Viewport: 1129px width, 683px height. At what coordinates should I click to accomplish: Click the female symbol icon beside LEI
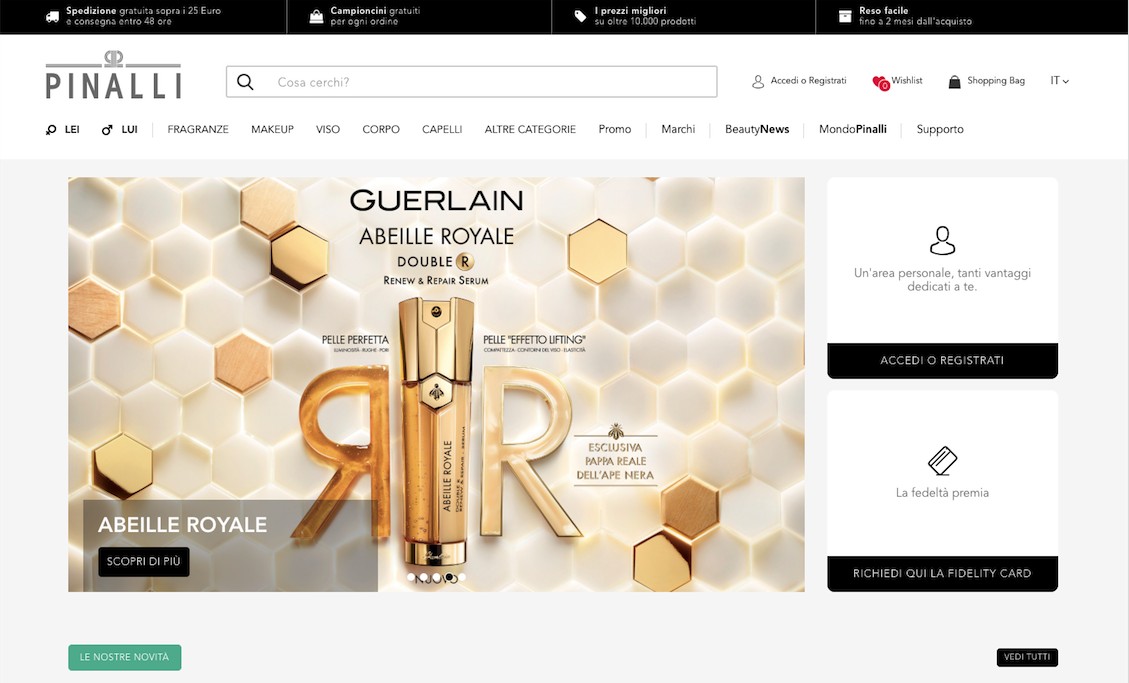click(51, 130)
